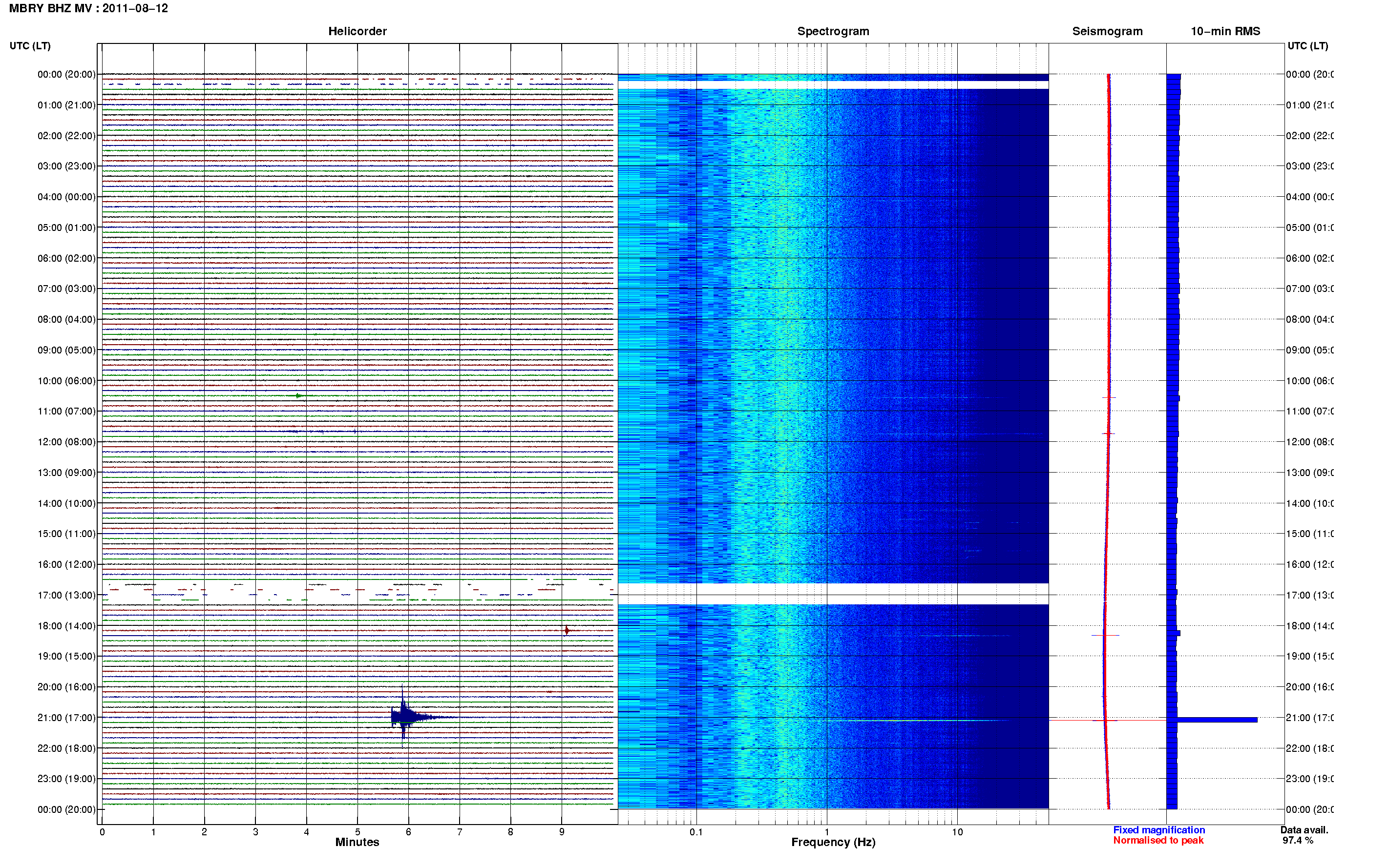
Task: Click the minute 0 tick label on helicorder axis
Action: pos(102,832)
